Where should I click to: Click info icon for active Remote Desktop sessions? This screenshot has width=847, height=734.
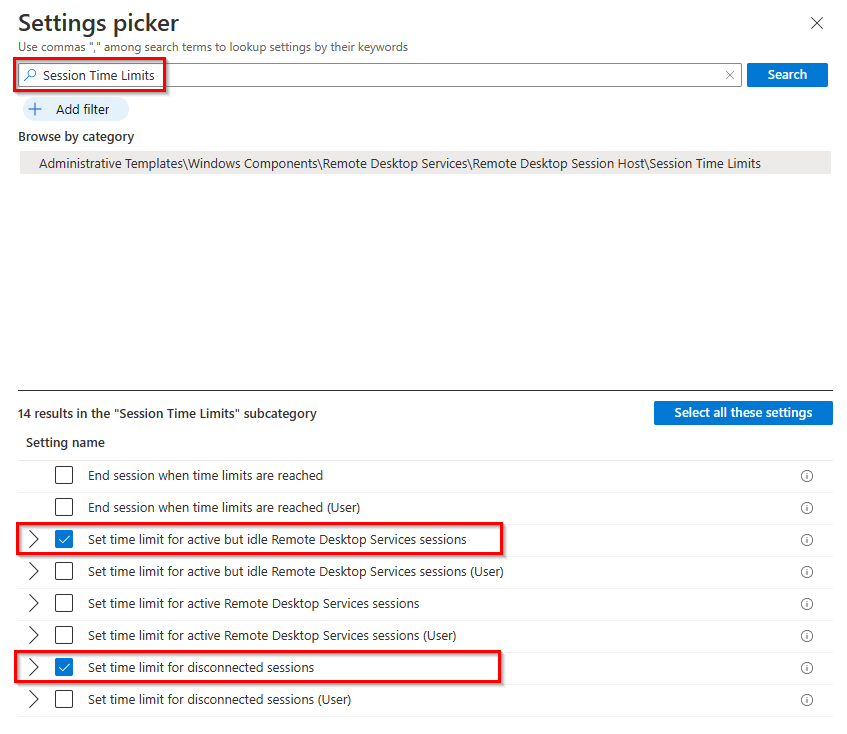(x=807, y=604)
